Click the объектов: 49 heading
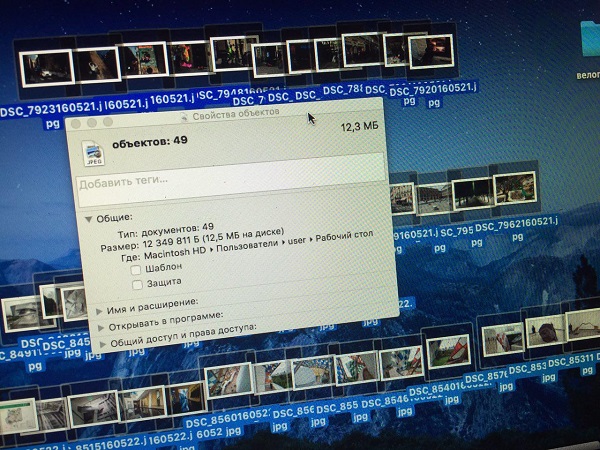This screenshot has width=600, height=450. point(150,142)
